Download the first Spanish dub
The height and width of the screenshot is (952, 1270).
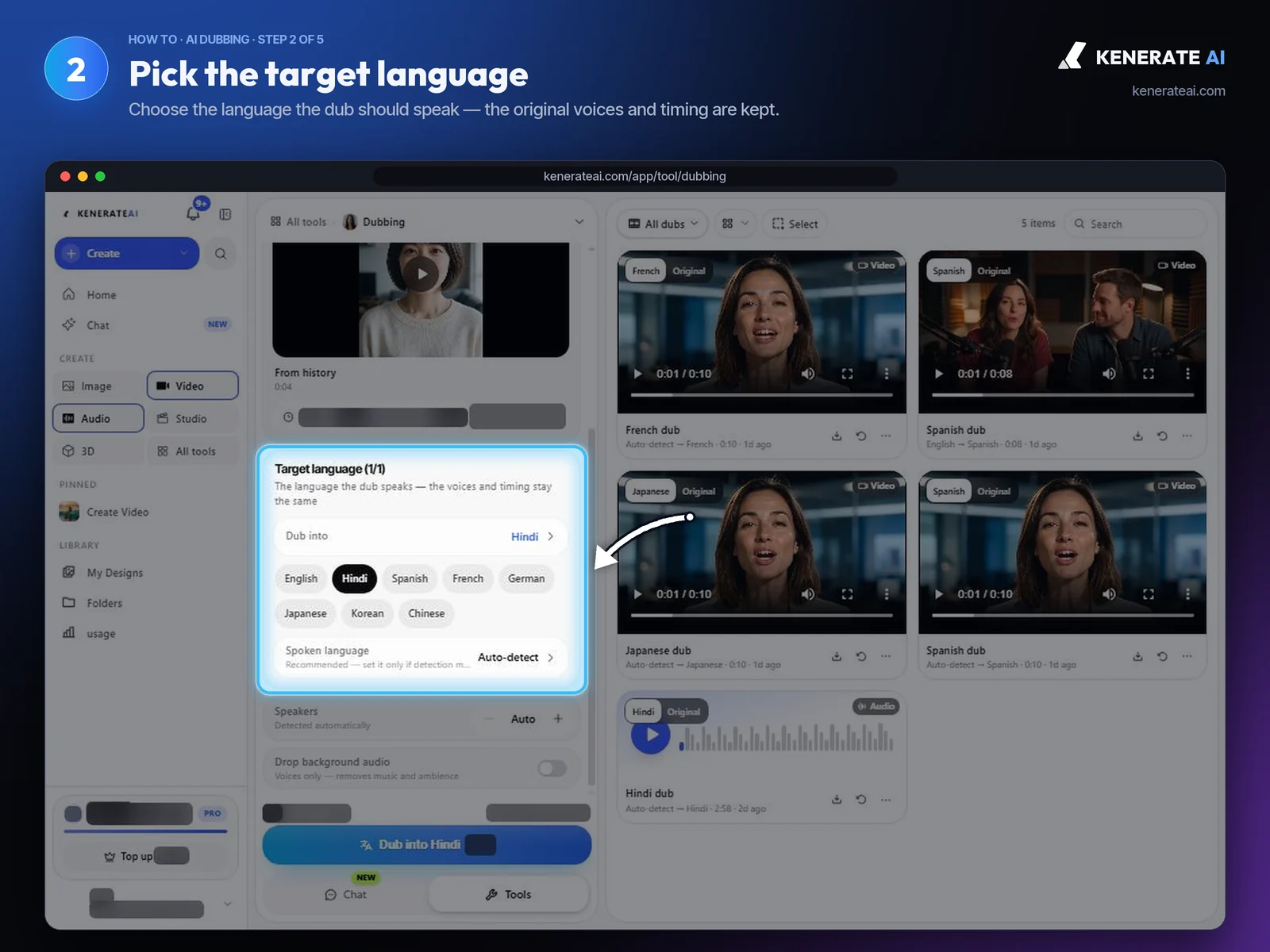pos(1137,436)
